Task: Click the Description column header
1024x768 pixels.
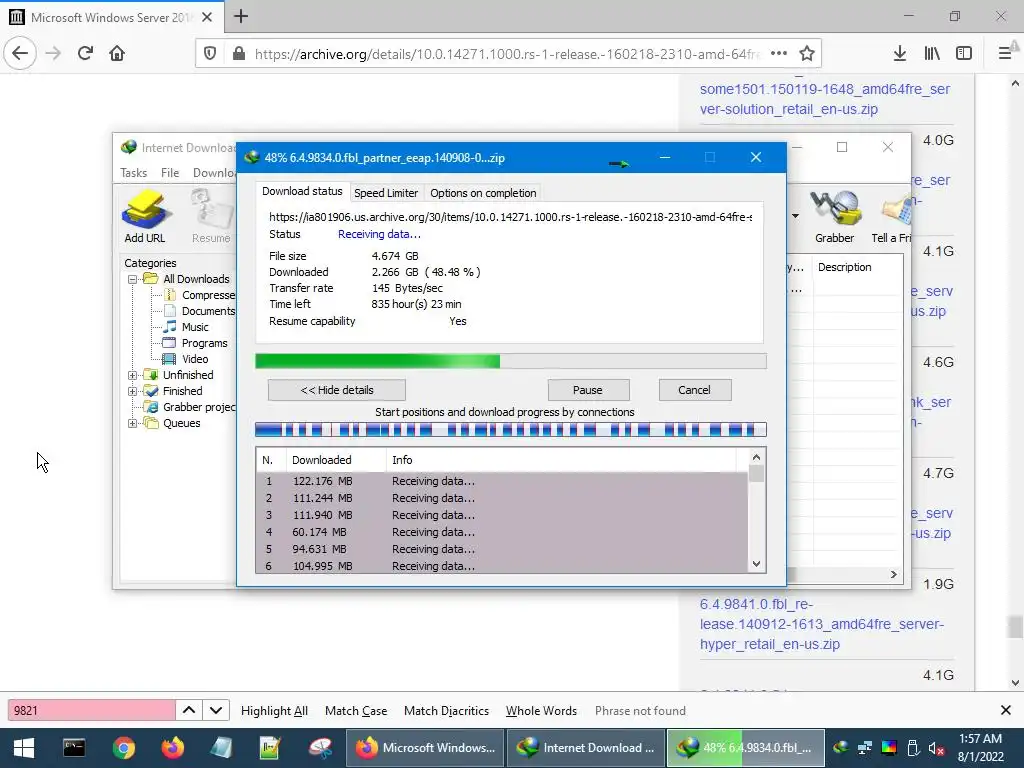Action: point(844,267)
